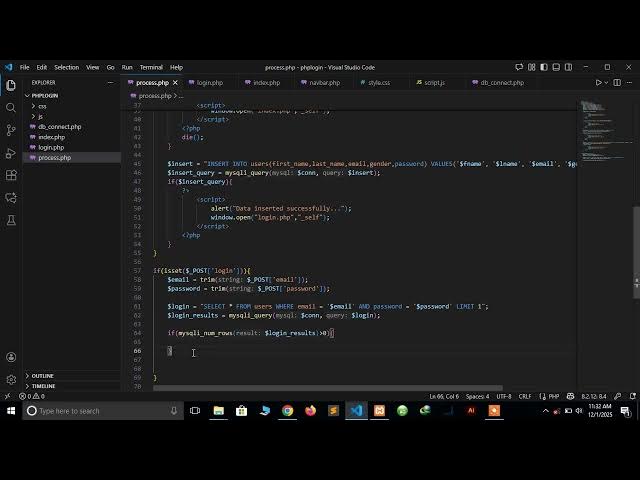Open the File menu

click(24, 67)
